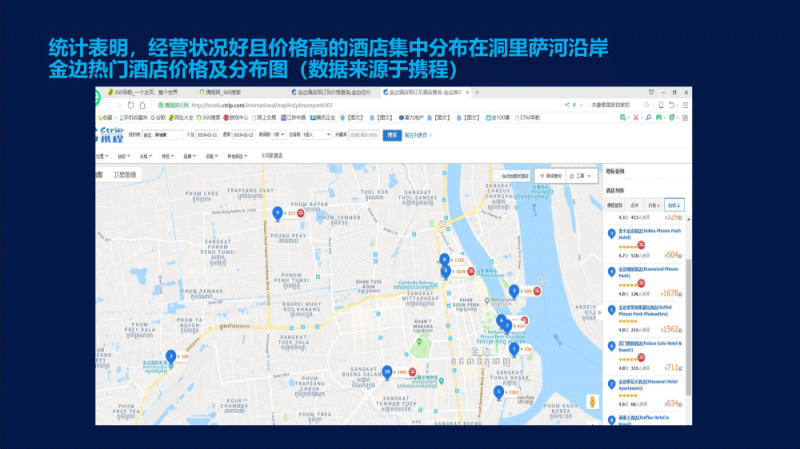The image size is (800, 449).
Task: Click map pin number 3 on the peninsula
Action: 514,291
